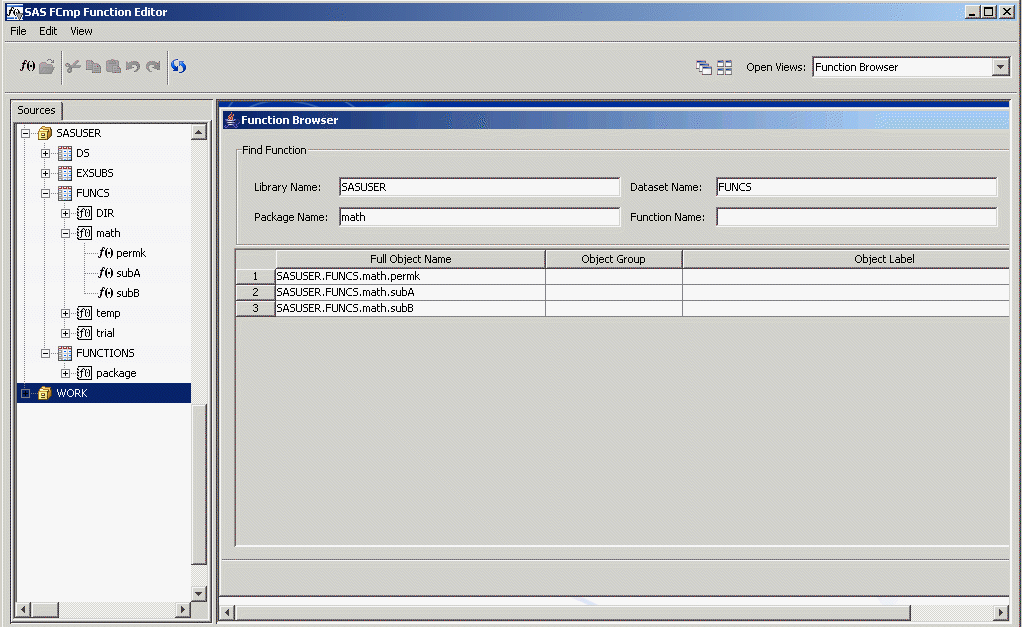The image size is (1022, 627).
Task: Click the Copy icon in the toolbar
Action: [93, 66]
